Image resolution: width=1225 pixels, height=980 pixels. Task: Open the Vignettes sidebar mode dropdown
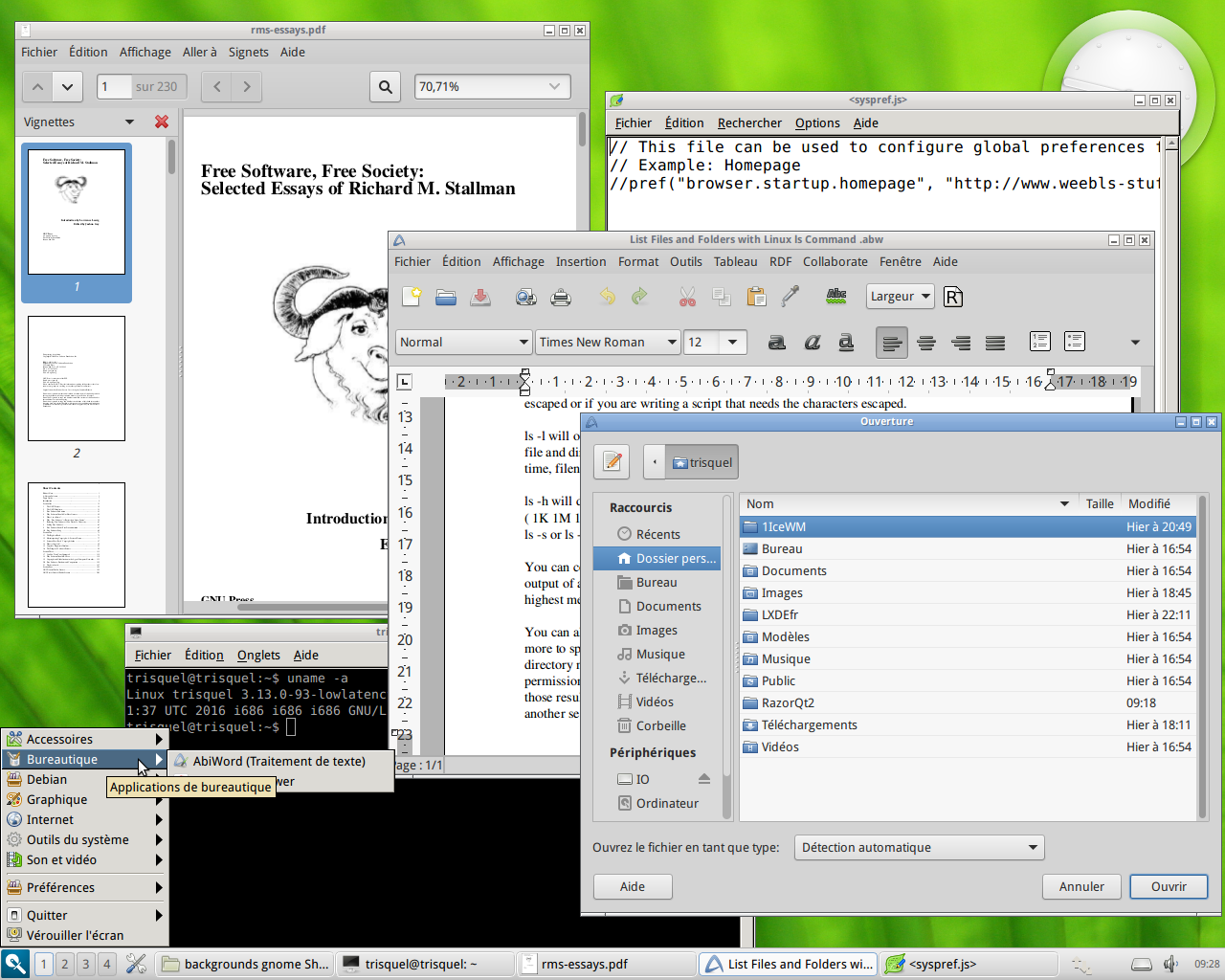(129, 122)
